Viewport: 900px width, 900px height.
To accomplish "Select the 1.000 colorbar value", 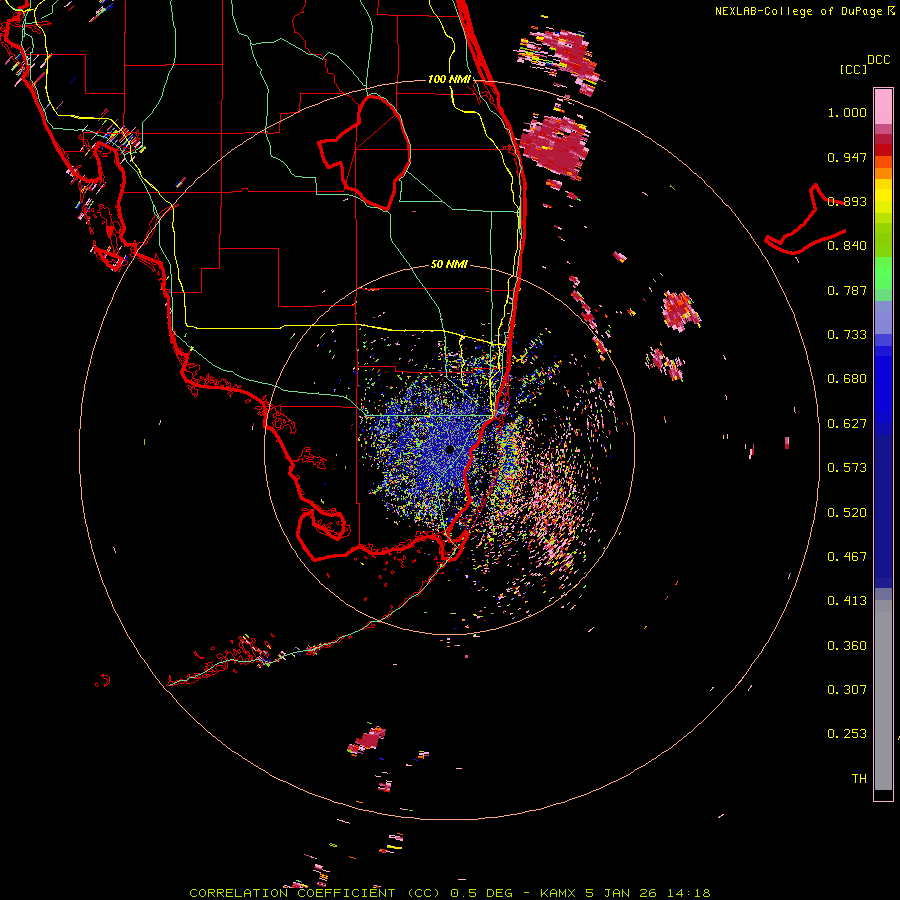I will (847, 112).
